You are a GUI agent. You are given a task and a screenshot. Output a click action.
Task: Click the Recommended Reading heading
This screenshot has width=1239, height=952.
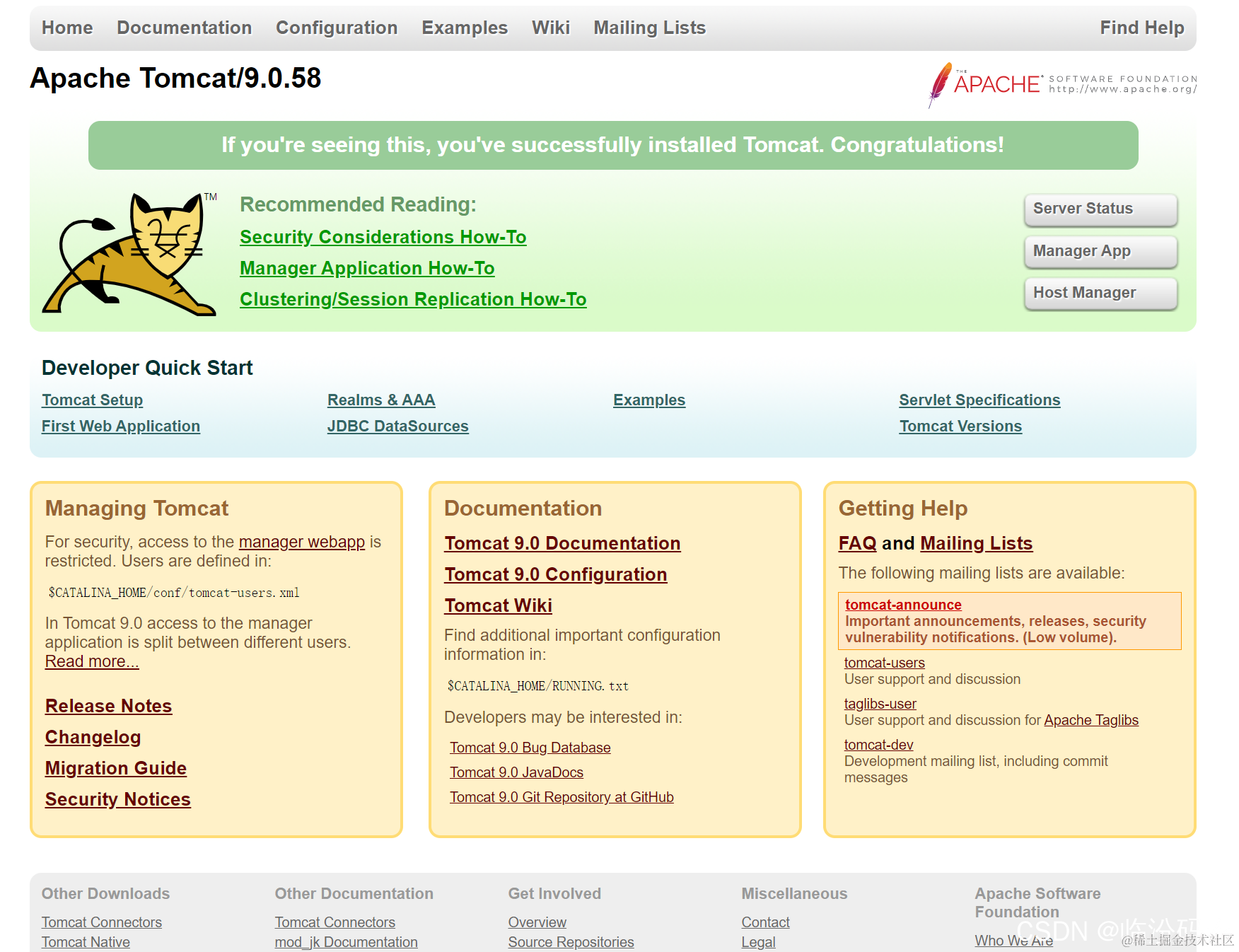point(358,204)
